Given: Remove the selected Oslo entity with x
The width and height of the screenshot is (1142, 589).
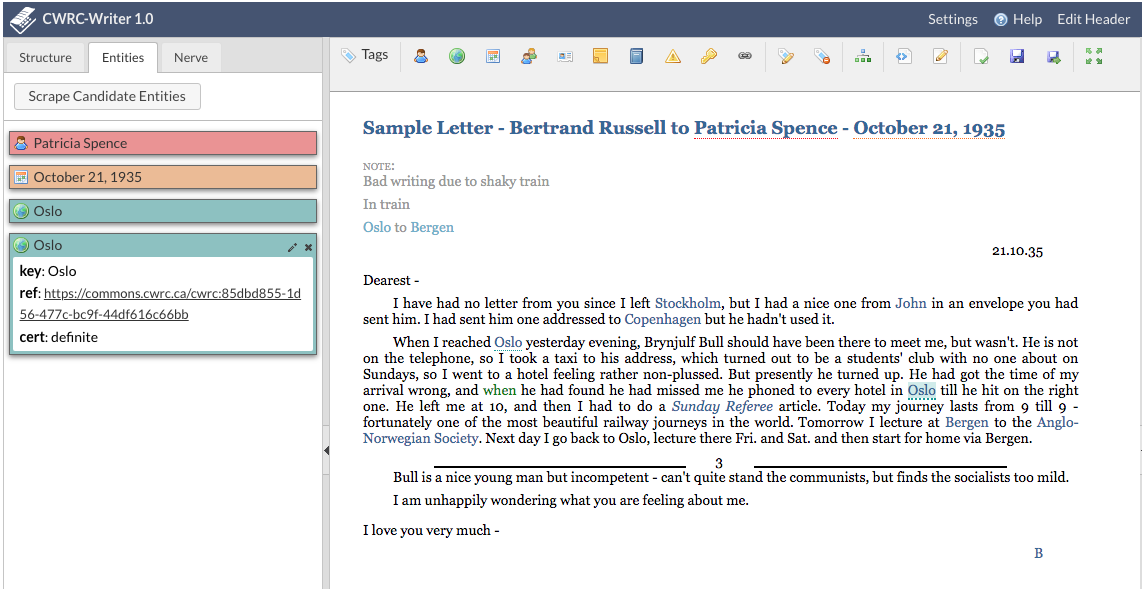Looking at the screenshot, I should (308, 247).
